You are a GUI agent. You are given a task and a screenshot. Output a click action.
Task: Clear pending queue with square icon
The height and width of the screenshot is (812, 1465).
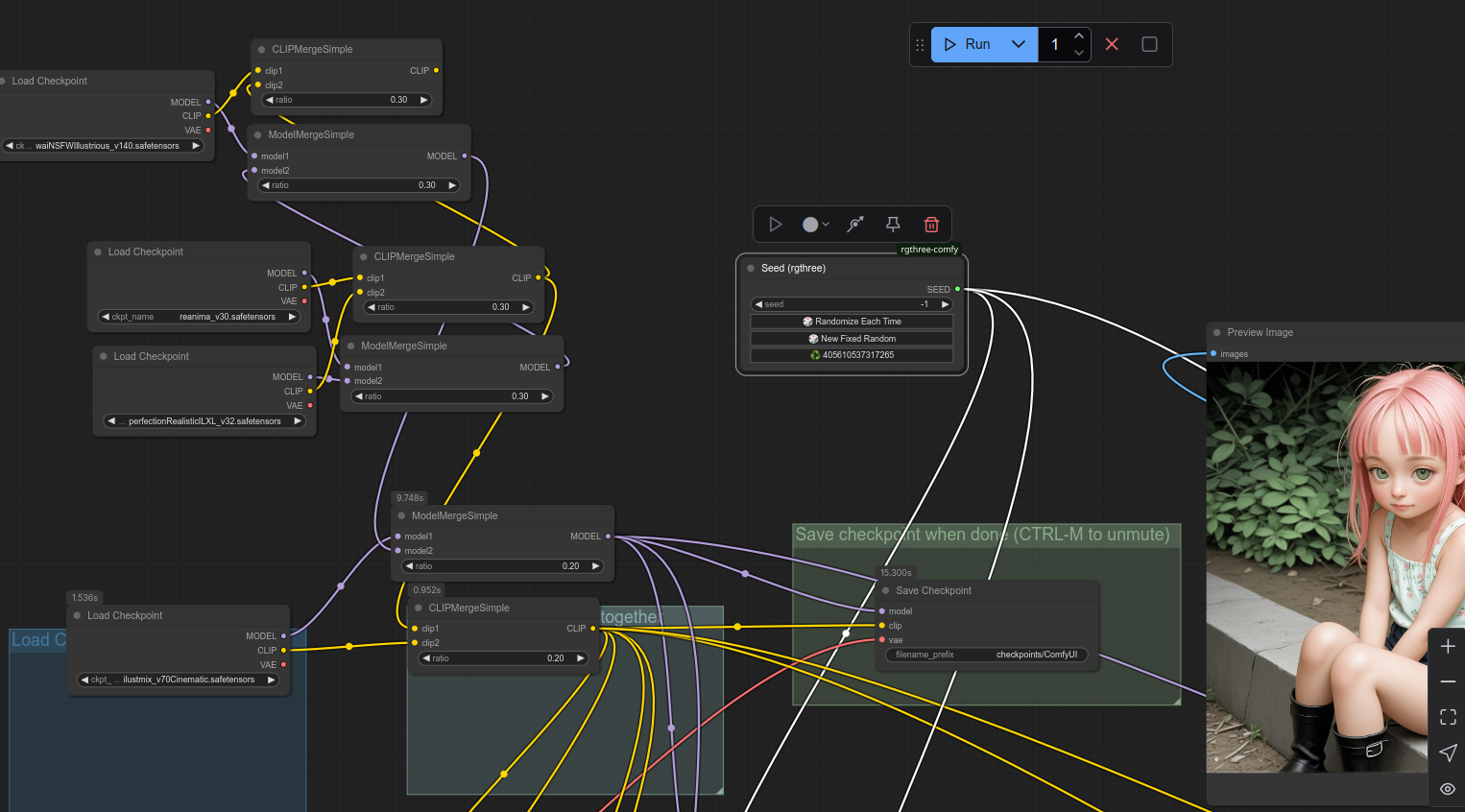[x=1149, y=44]
